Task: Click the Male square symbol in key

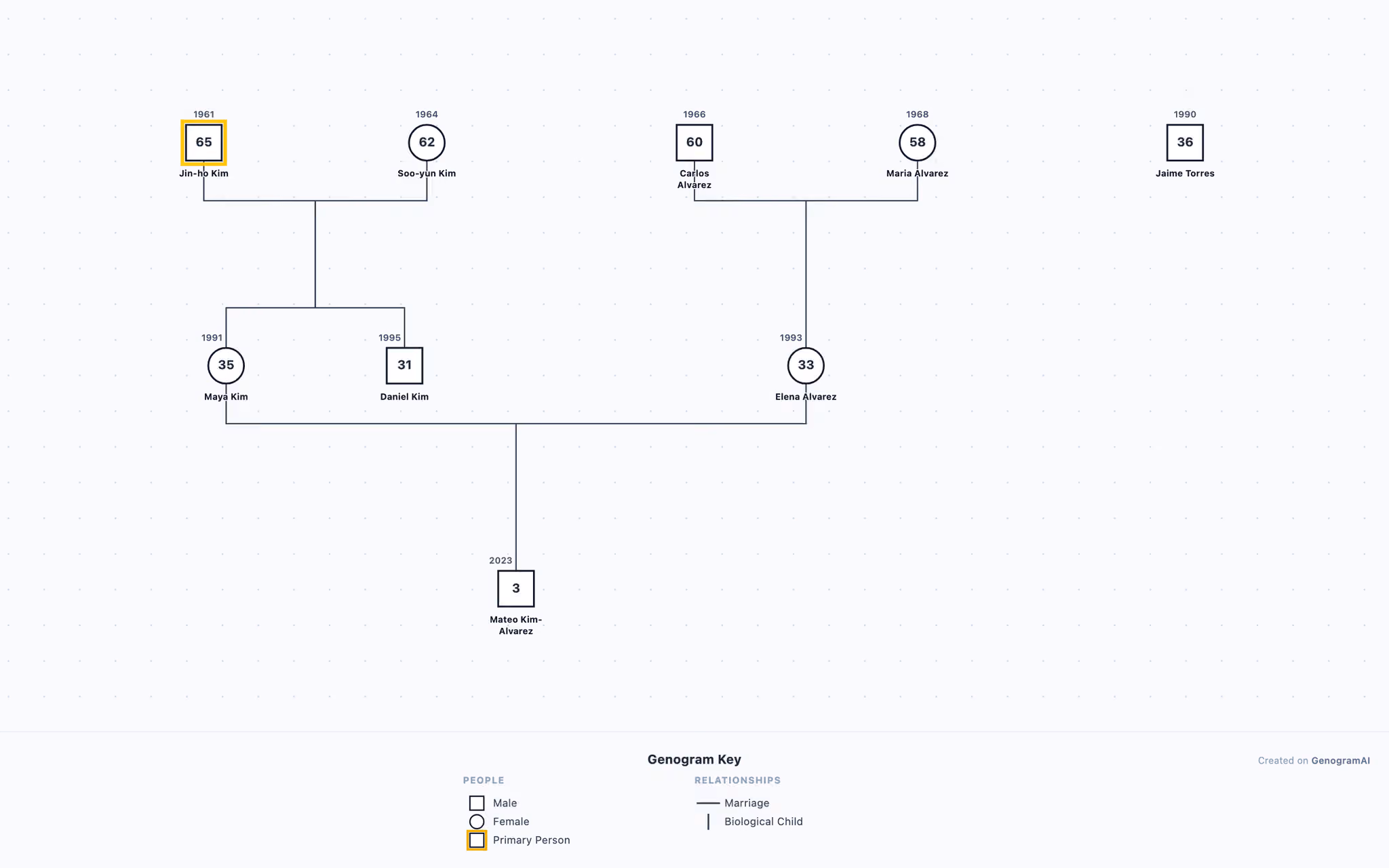Action: (477, 803)
